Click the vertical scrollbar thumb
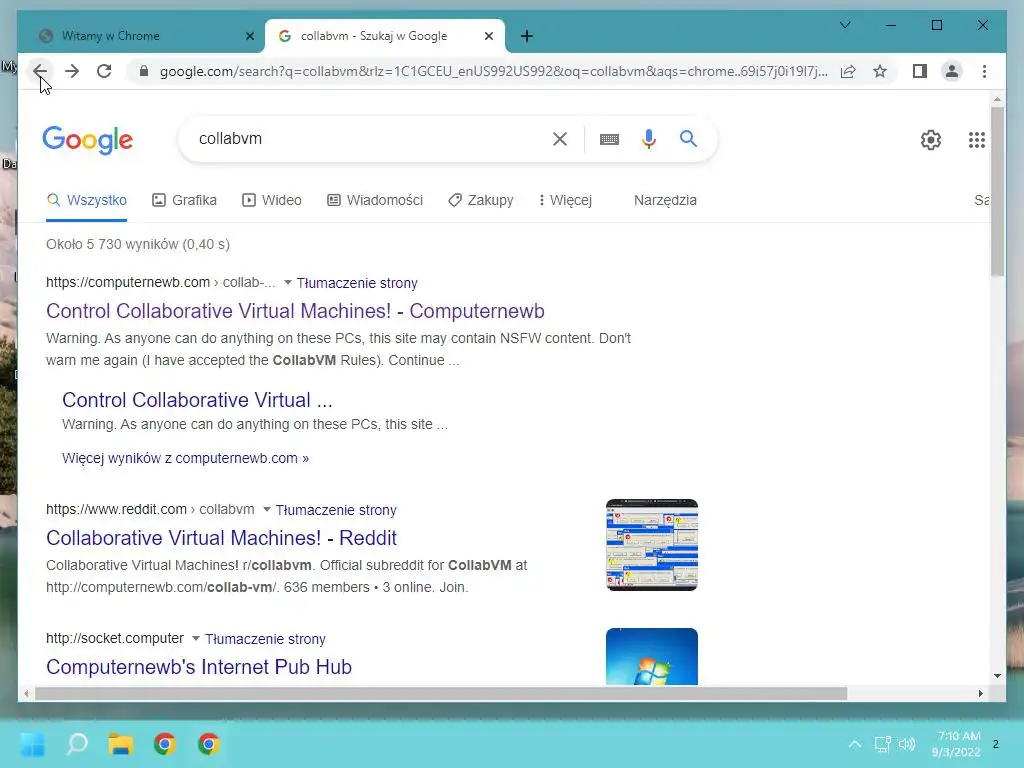Image resolution: width=1024 pixels, height=768 pixels. [x=997, y=192]
